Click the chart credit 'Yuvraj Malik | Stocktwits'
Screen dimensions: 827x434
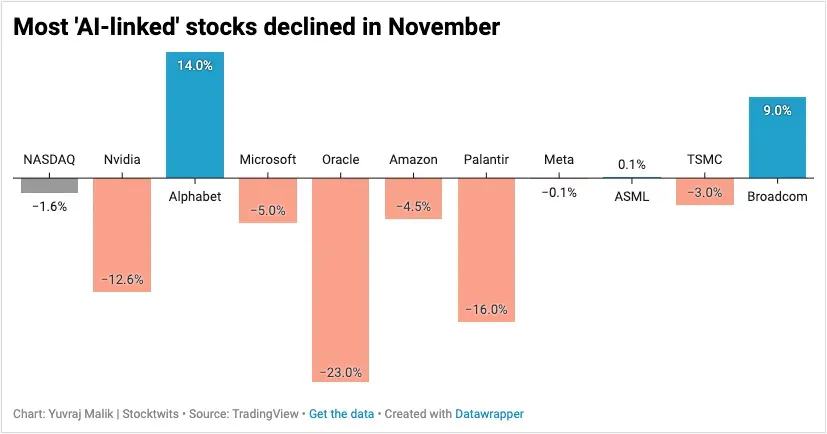coord(114,413)
